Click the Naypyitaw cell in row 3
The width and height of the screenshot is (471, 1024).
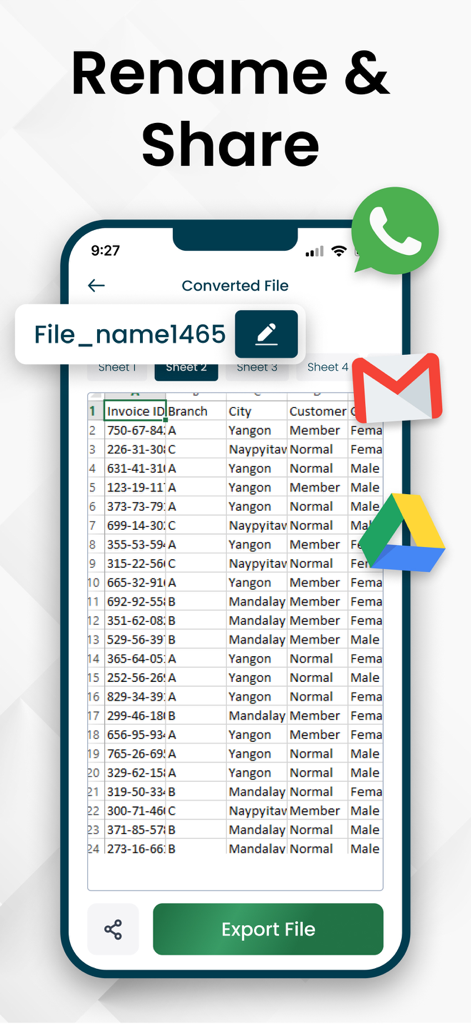(x=257, y=449)
